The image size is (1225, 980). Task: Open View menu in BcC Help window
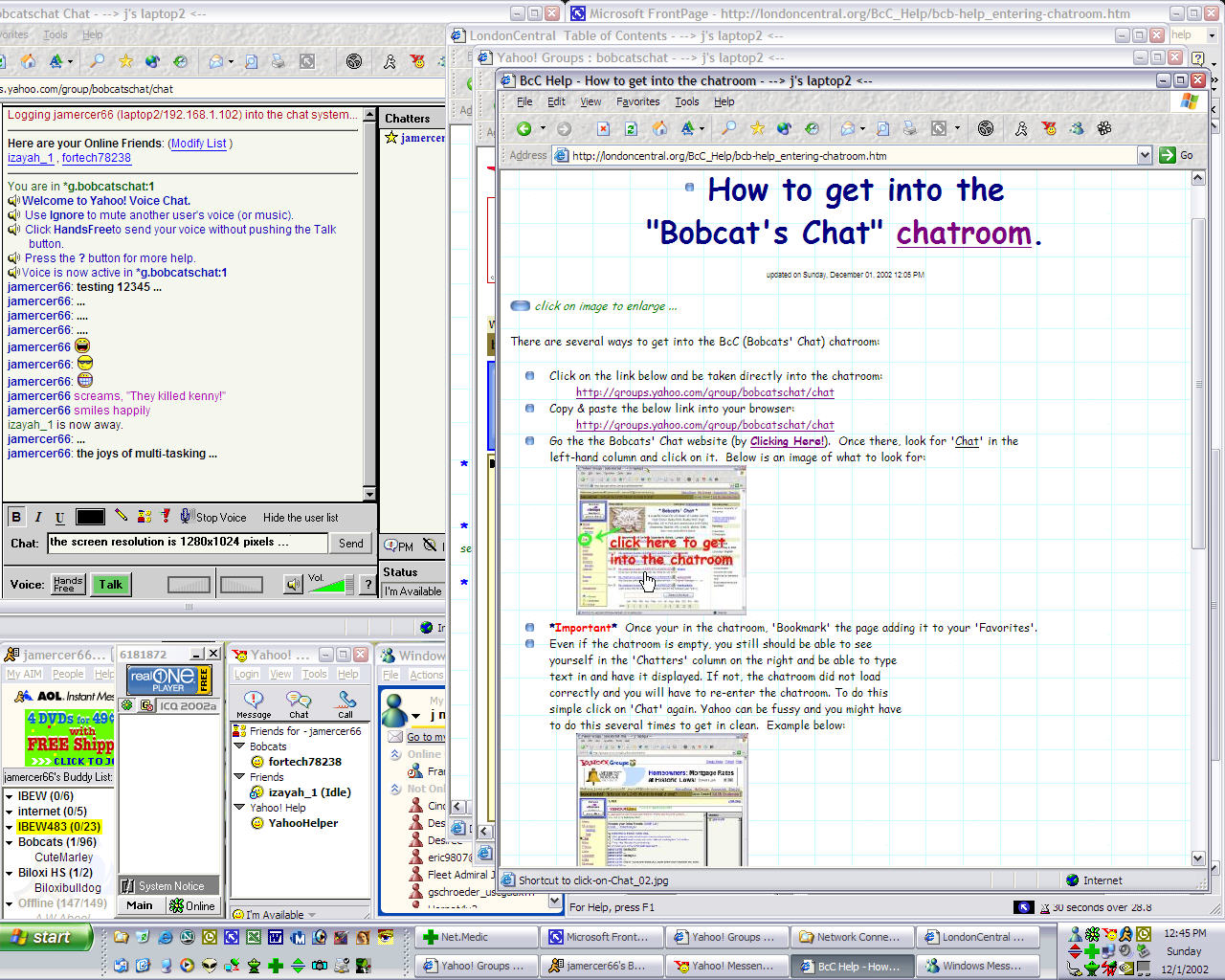pyautogui.click(x=590, y=101)
